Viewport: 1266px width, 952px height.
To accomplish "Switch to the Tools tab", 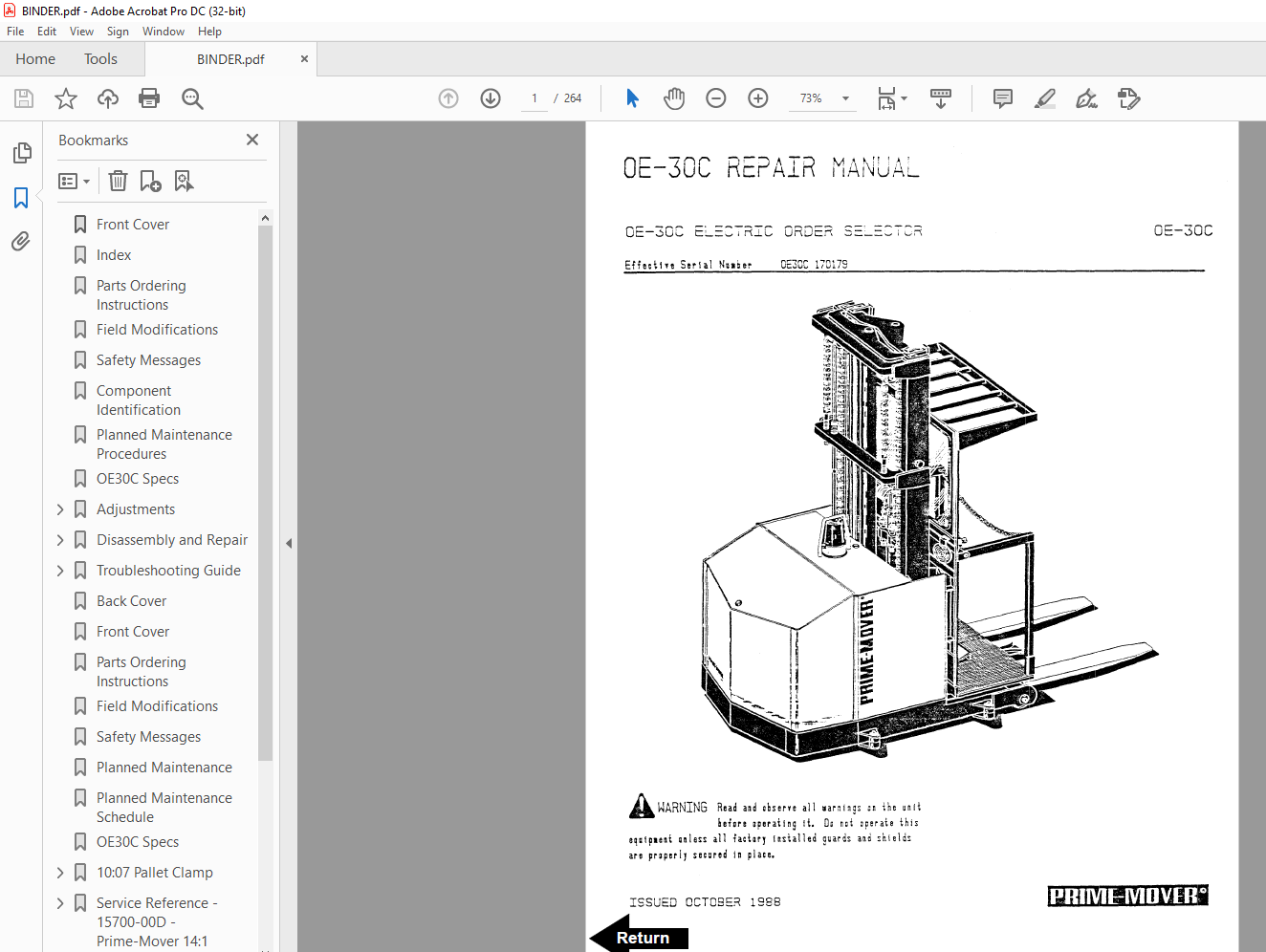I will click(100, 59).
